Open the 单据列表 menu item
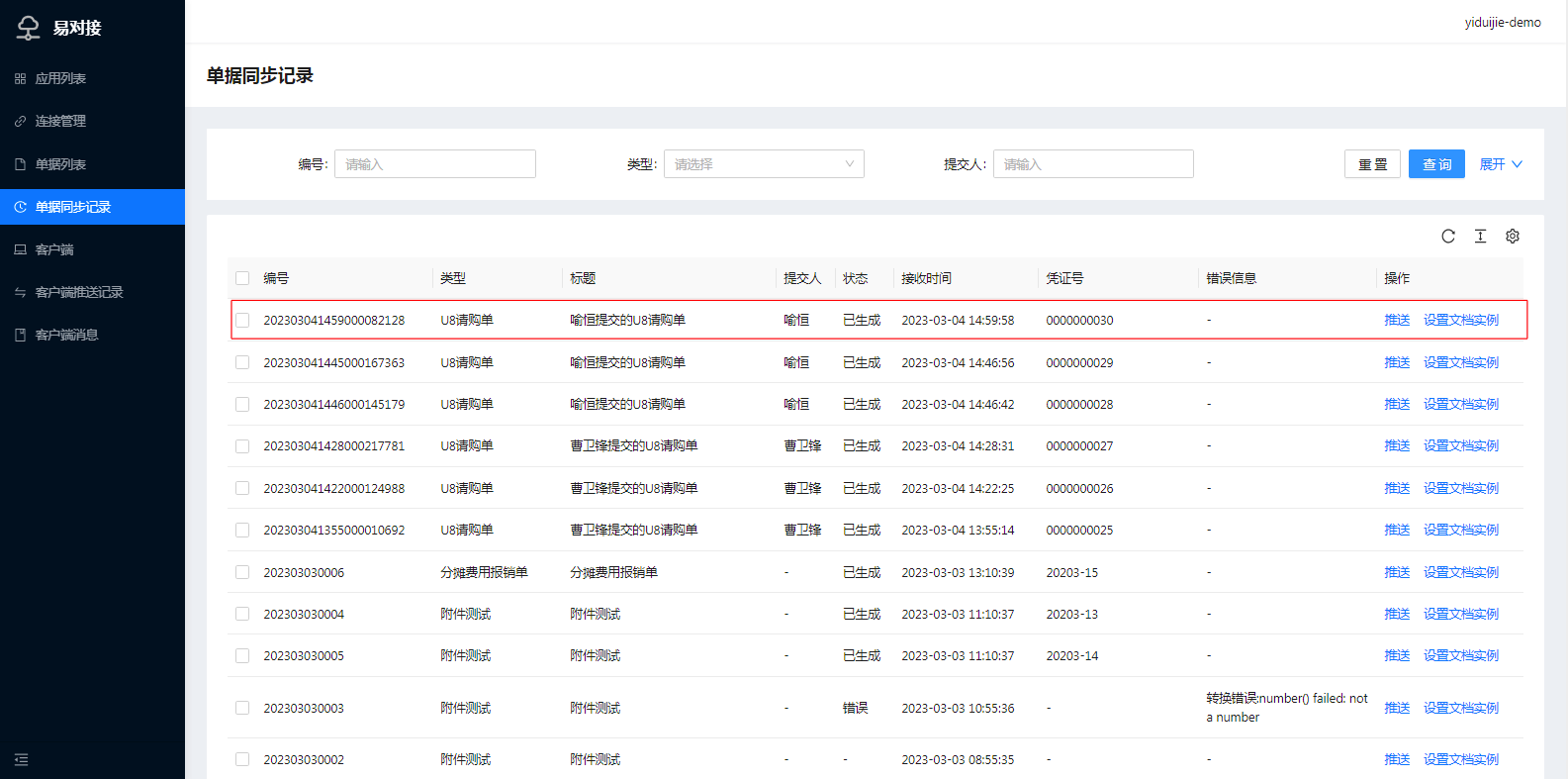Viewport: 1568px width, 779px height. (x=92, y=164)
